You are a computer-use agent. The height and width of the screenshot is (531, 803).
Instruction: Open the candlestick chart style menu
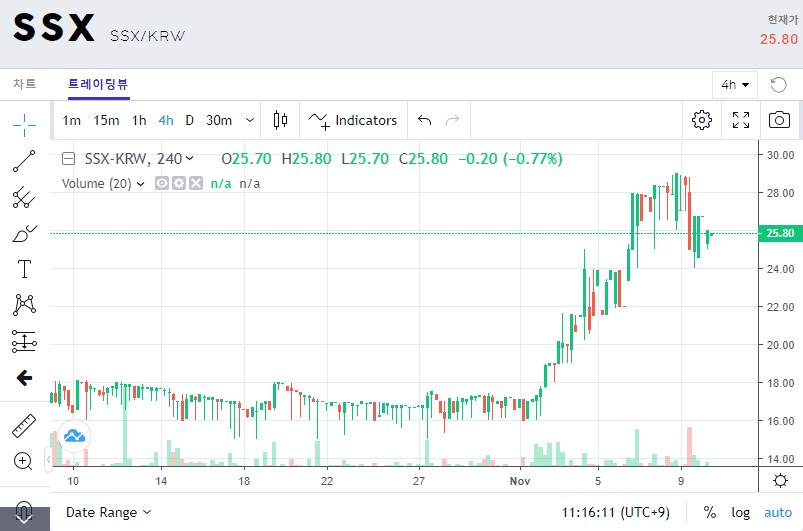[280, 120]
